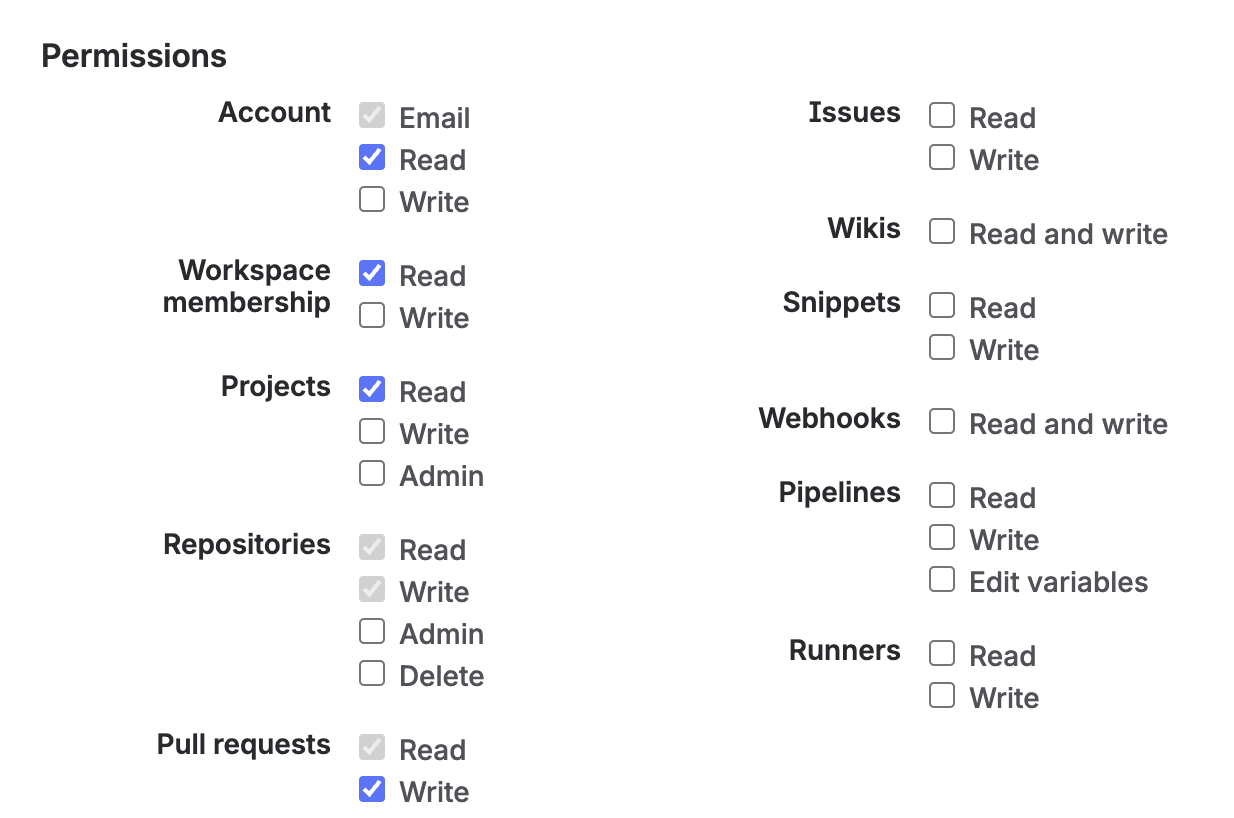The width and height of the screenshot is (1234, 818).
Task: Tick the Issues Write checkbox
Action: [942, 158]
